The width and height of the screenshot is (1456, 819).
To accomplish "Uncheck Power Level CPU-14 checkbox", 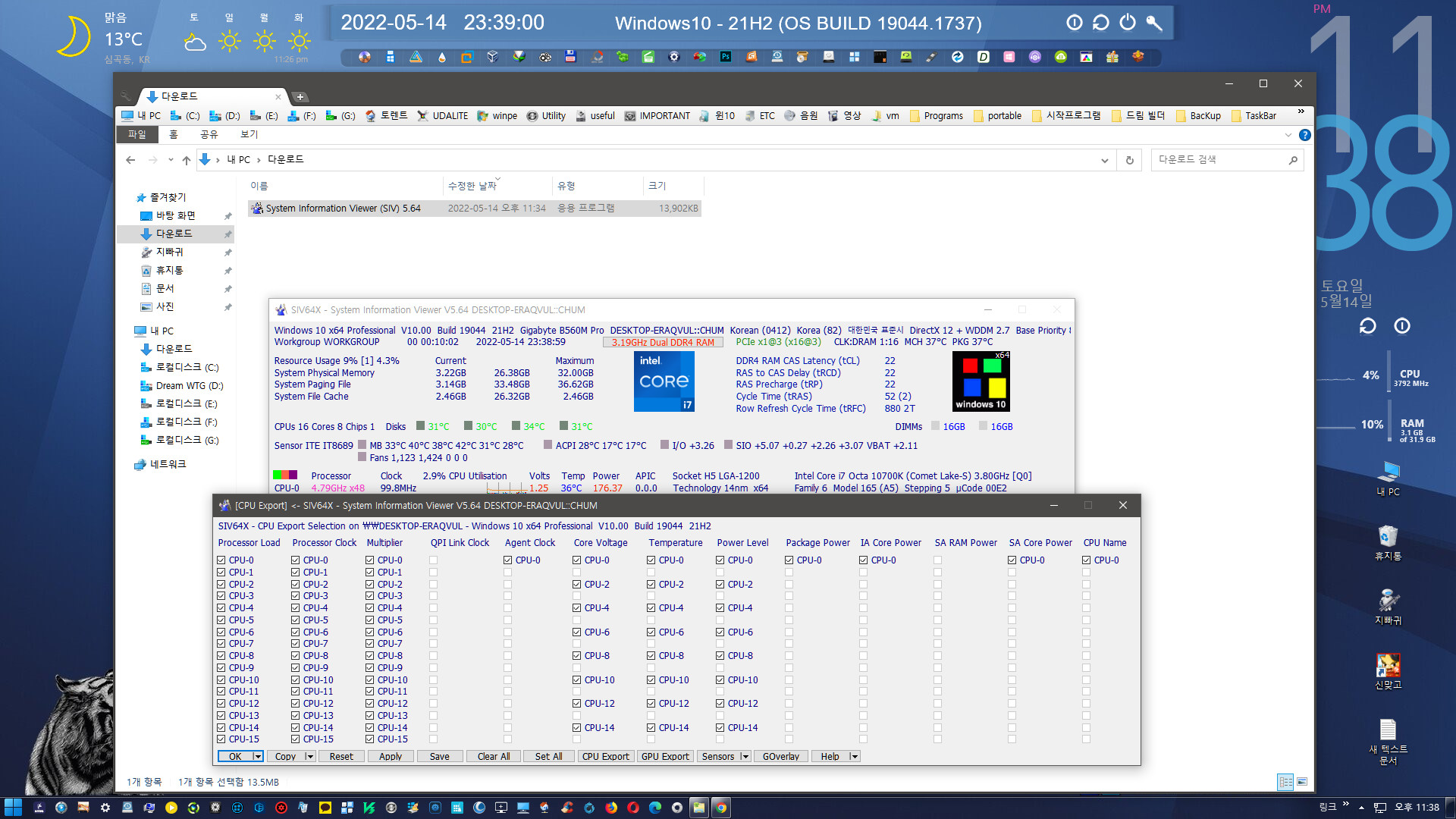I will [x=720, y=728].
